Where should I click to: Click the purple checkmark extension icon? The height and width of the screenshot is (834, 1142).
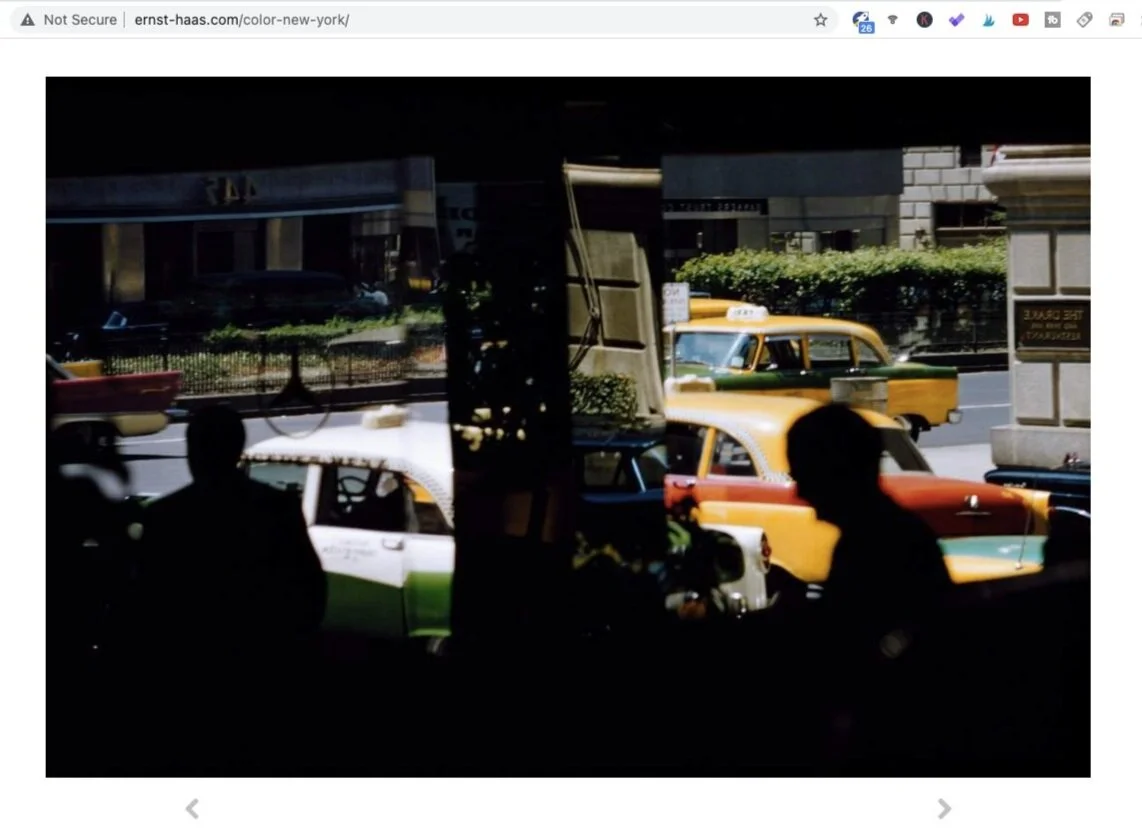pyautogui.click(x=956, y=20)
